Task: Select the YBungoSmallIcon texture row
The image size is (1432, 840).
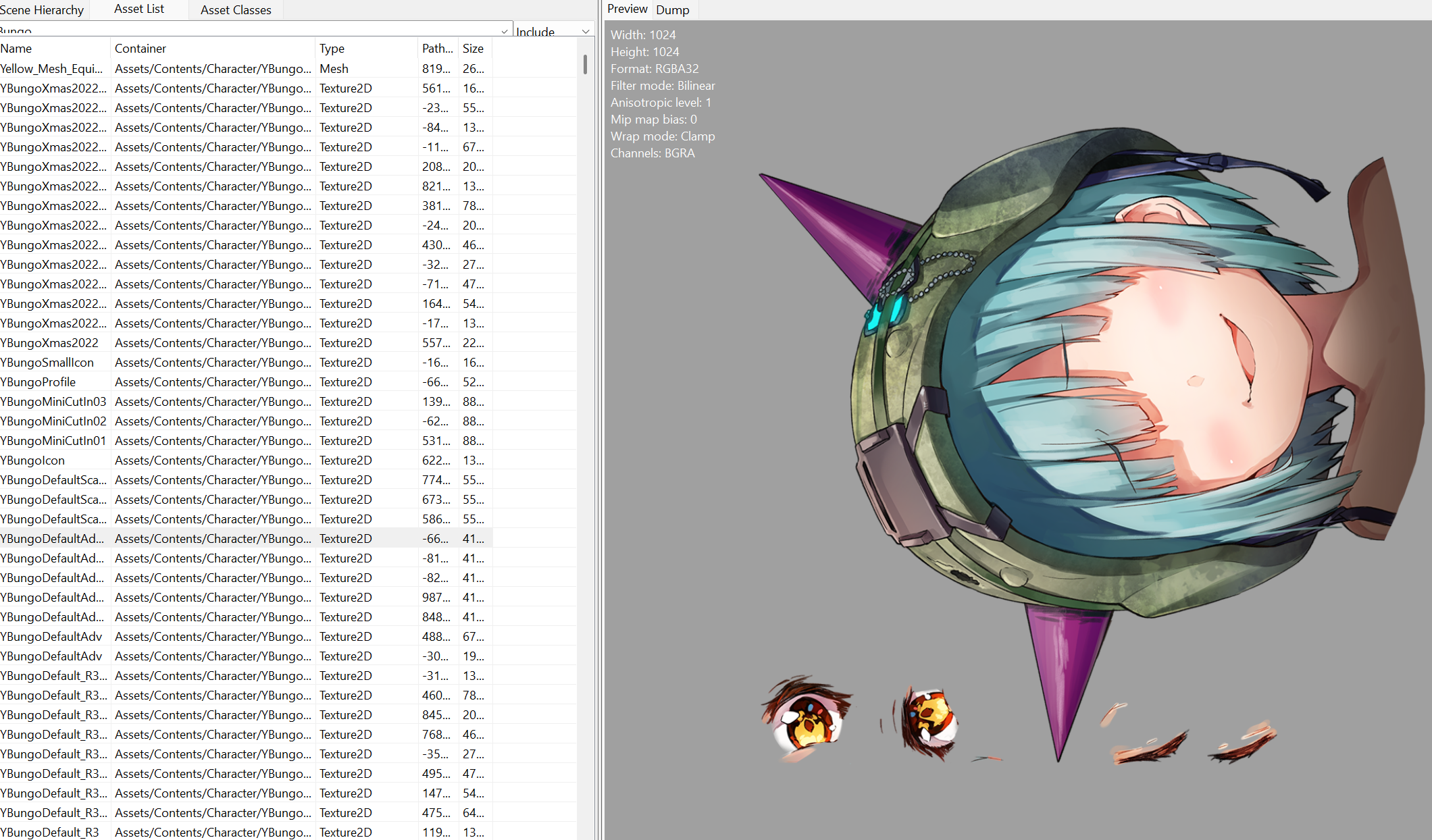Action: click(x=47, y=363)
